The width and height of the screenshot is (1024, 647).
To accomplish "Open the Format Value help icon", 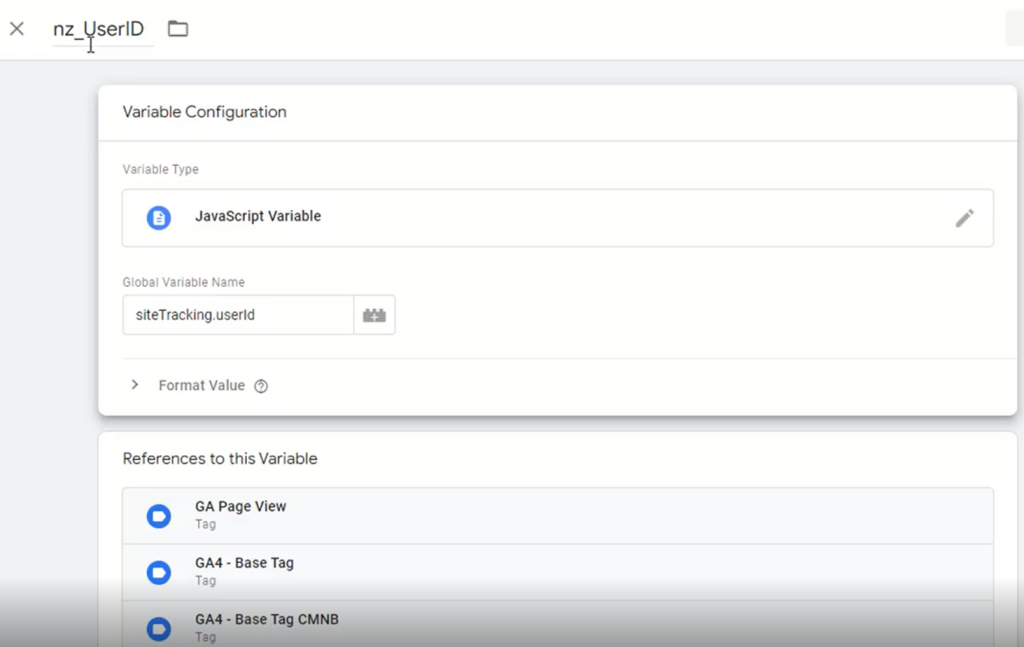I will tap(261, 385).
